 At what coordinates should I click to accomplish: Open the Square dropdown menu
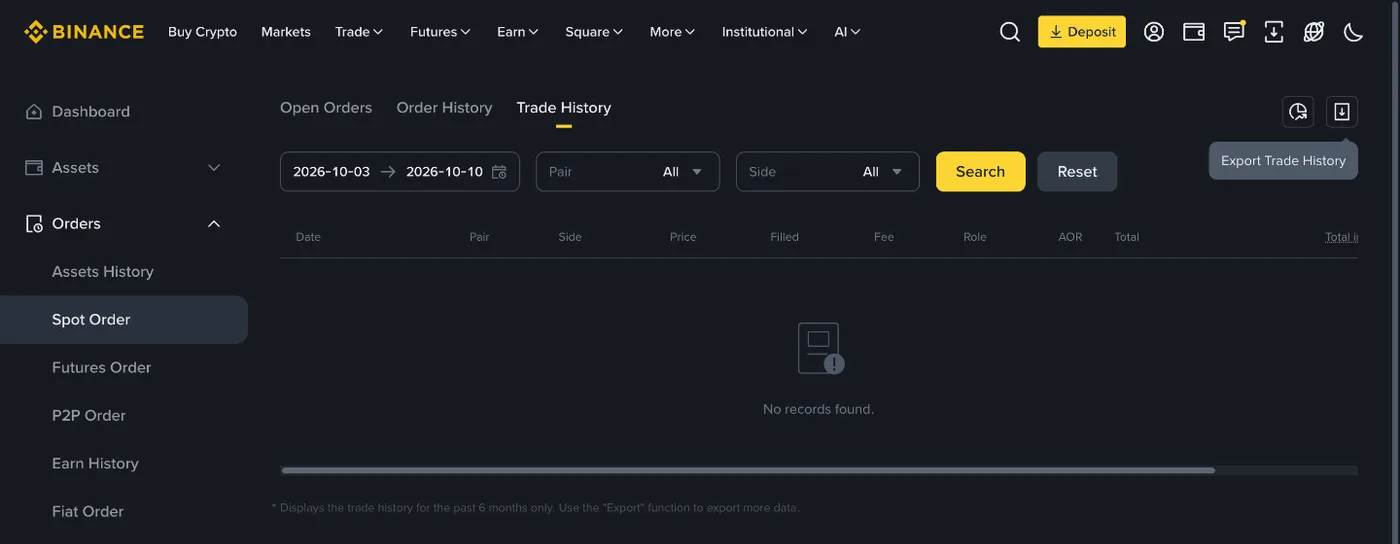click(594, 32)
